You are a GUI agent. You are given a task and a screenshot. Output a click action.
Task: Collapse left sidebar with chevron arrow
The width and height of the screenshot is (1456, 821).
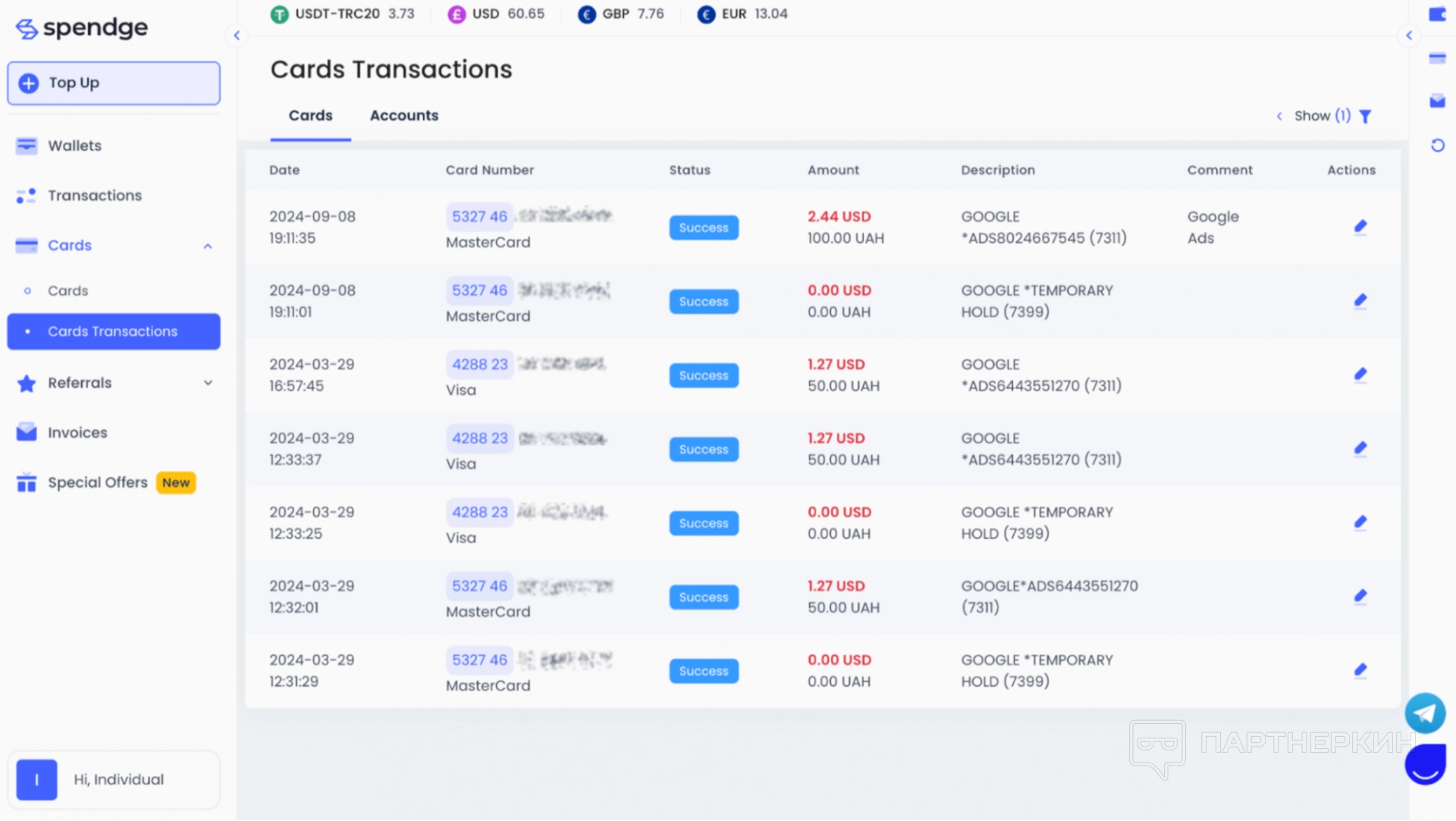[237, 36]
